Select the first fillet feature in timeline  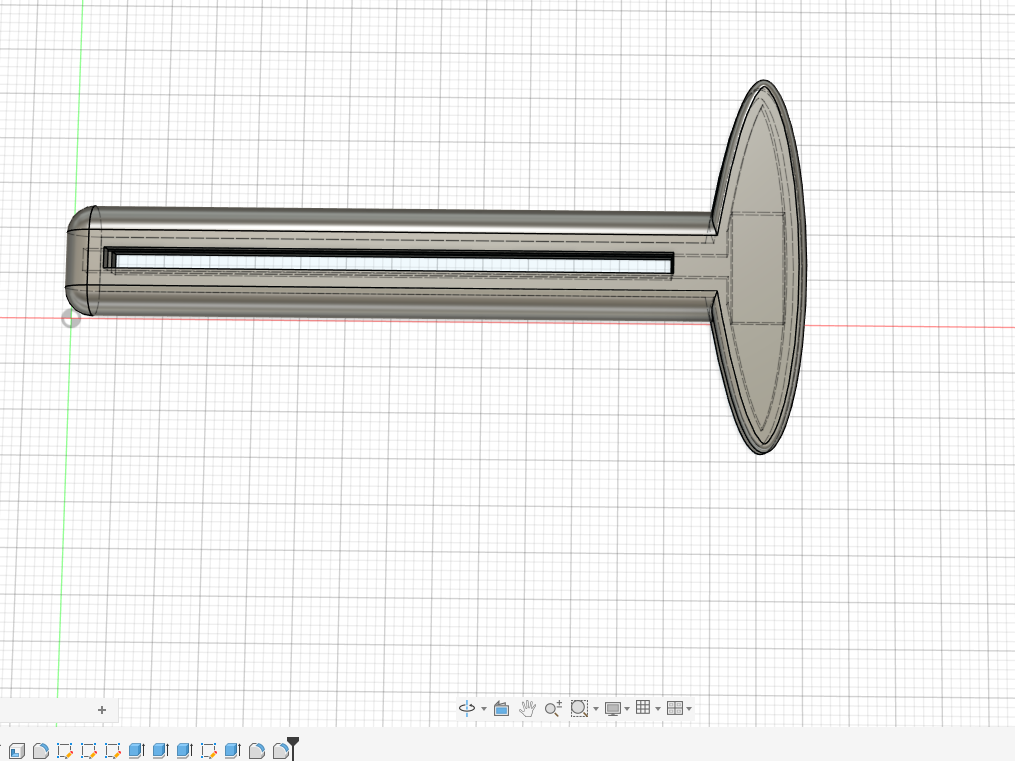click(x=41, y=751)
